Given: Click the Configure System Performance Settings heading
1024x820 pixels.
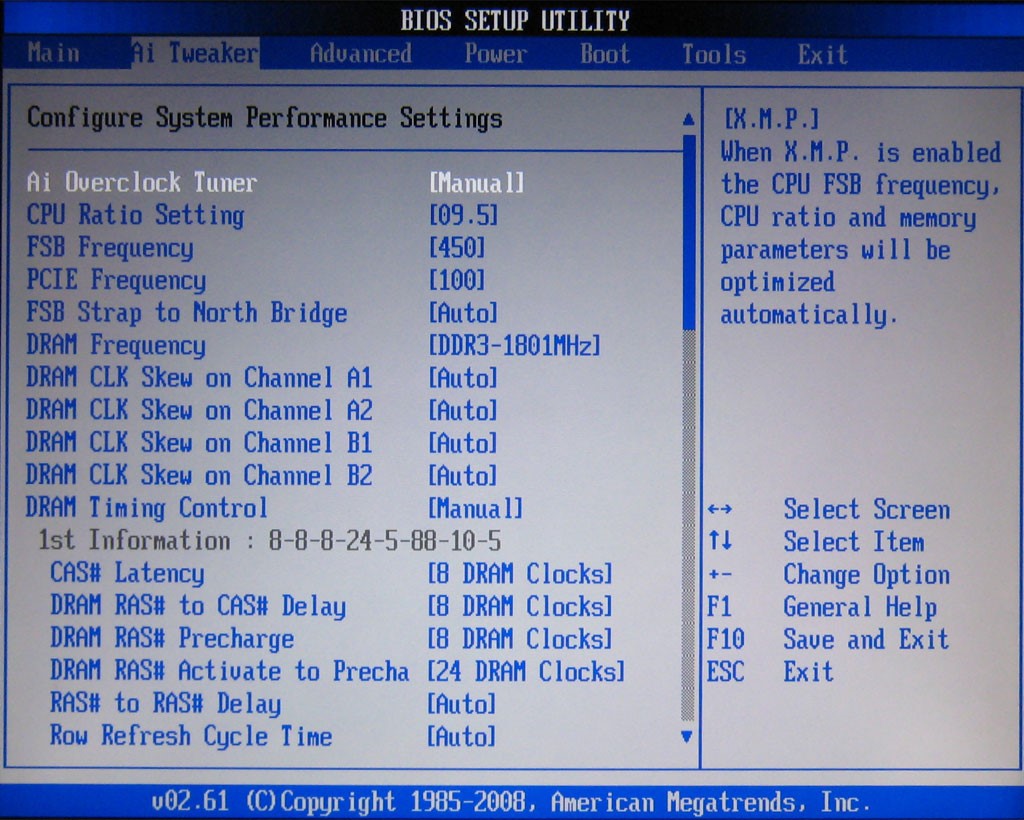Looking at the screenshot, I should point(265,118).
